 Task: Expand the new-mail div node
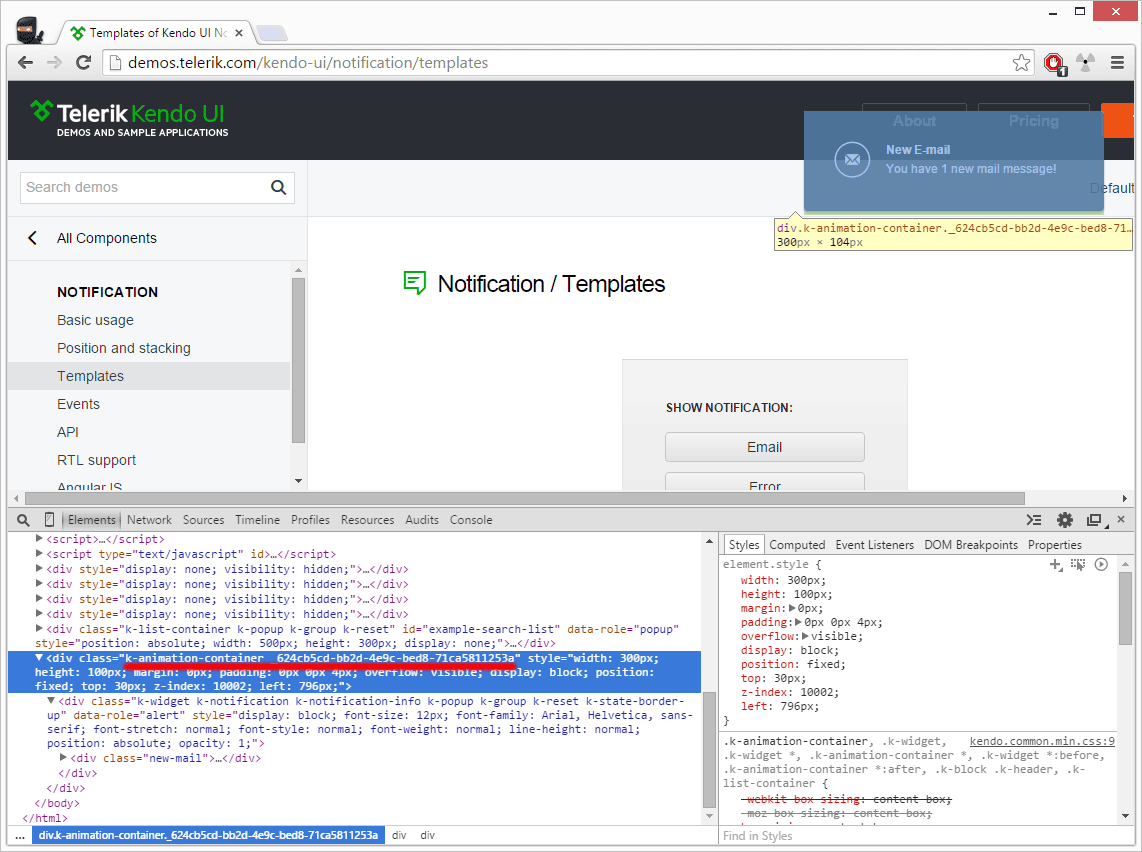[x=63, y=758]
